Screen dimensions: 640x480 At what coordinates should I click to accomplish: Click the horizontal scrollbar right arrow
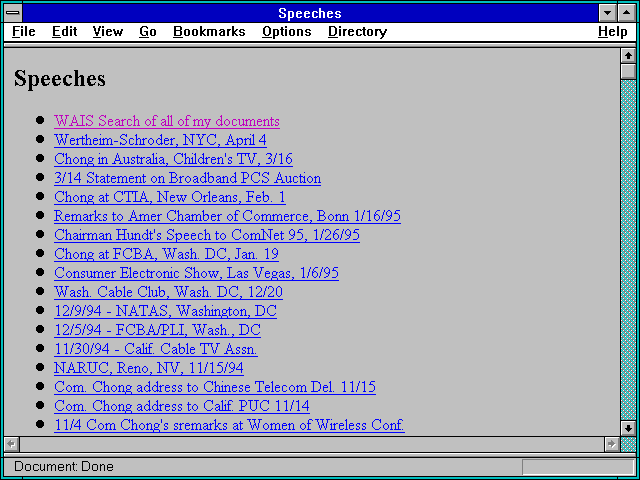(x=611, y=444)
